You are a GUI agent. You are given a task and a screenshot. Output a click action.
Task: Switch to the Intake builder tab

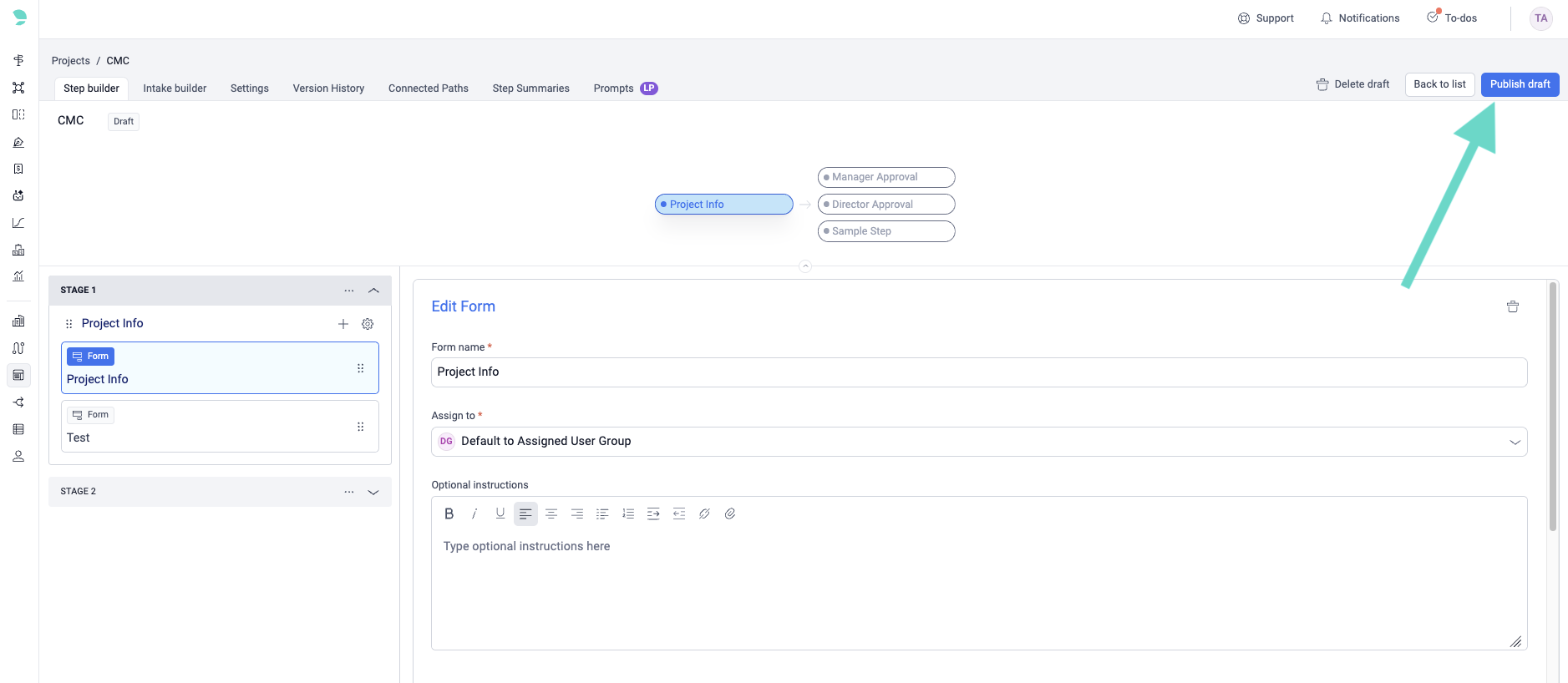[175, 89]
